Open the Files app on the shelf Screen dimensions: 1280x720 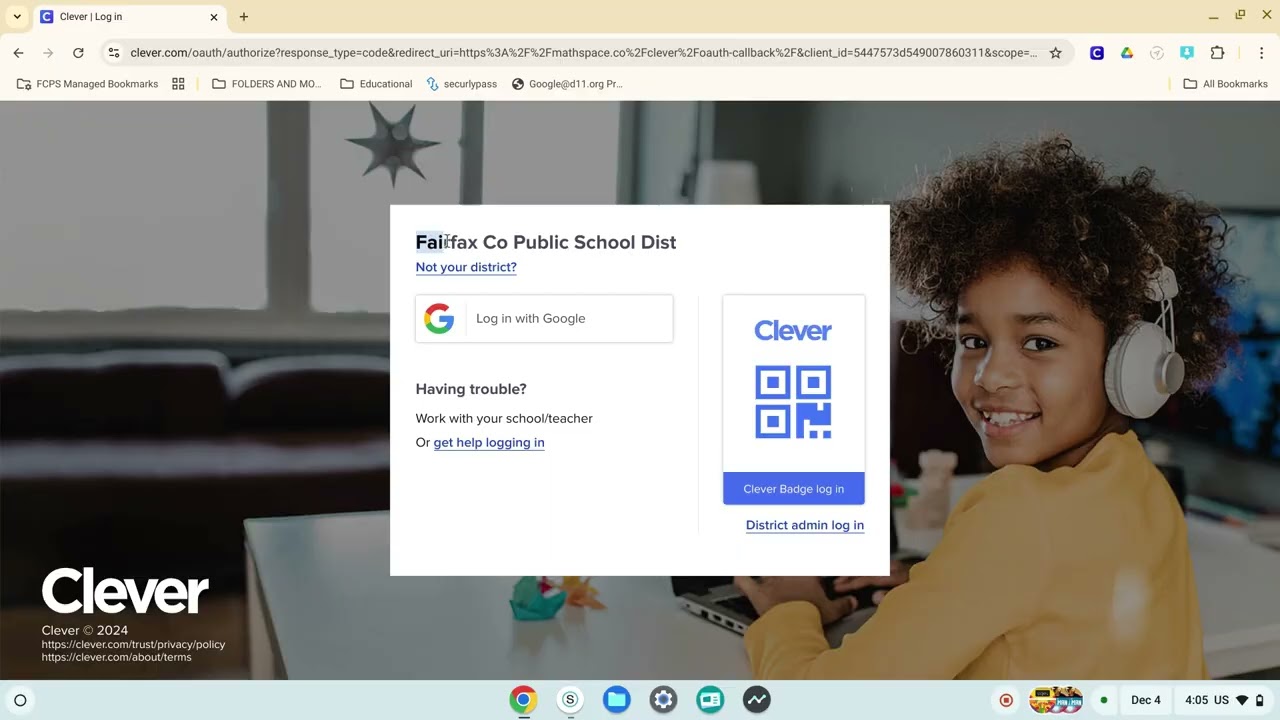[617, 700]
